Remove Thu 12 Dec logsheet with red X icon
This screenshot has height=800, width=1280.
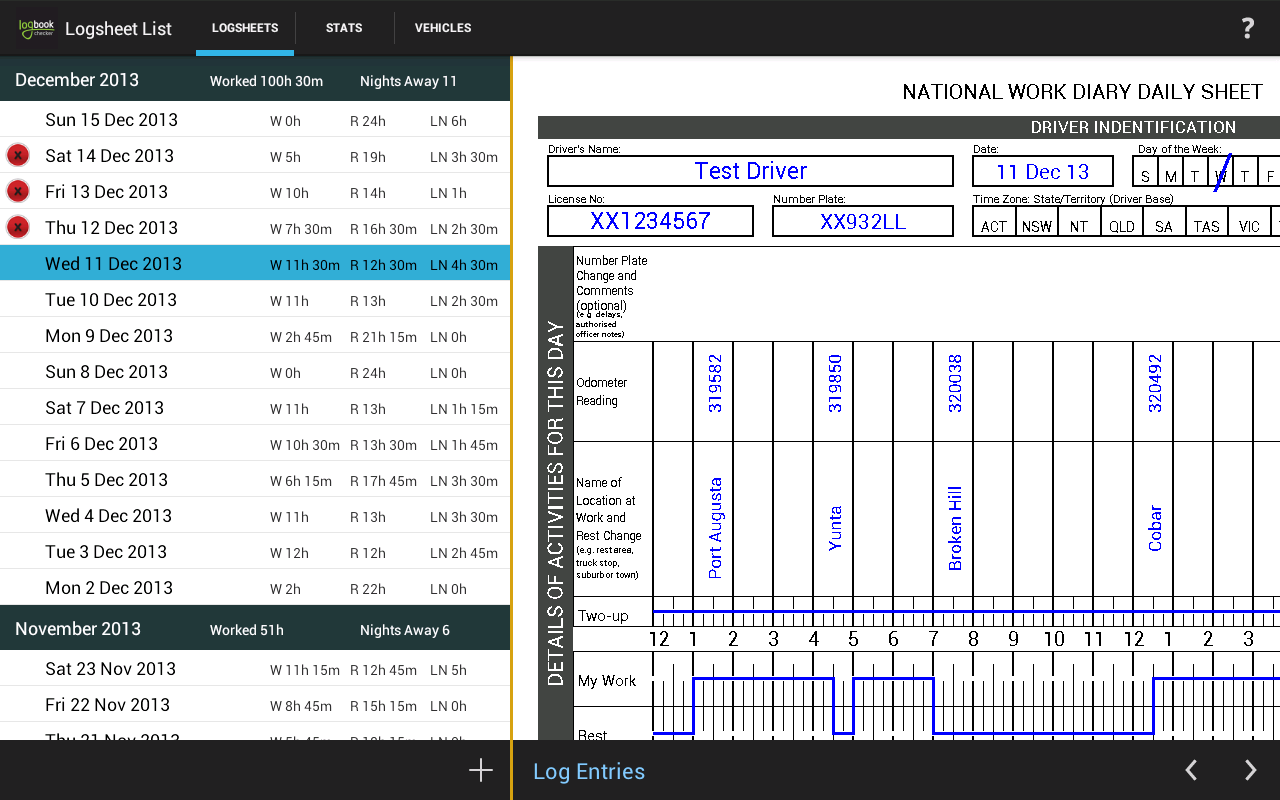(17, 227)
